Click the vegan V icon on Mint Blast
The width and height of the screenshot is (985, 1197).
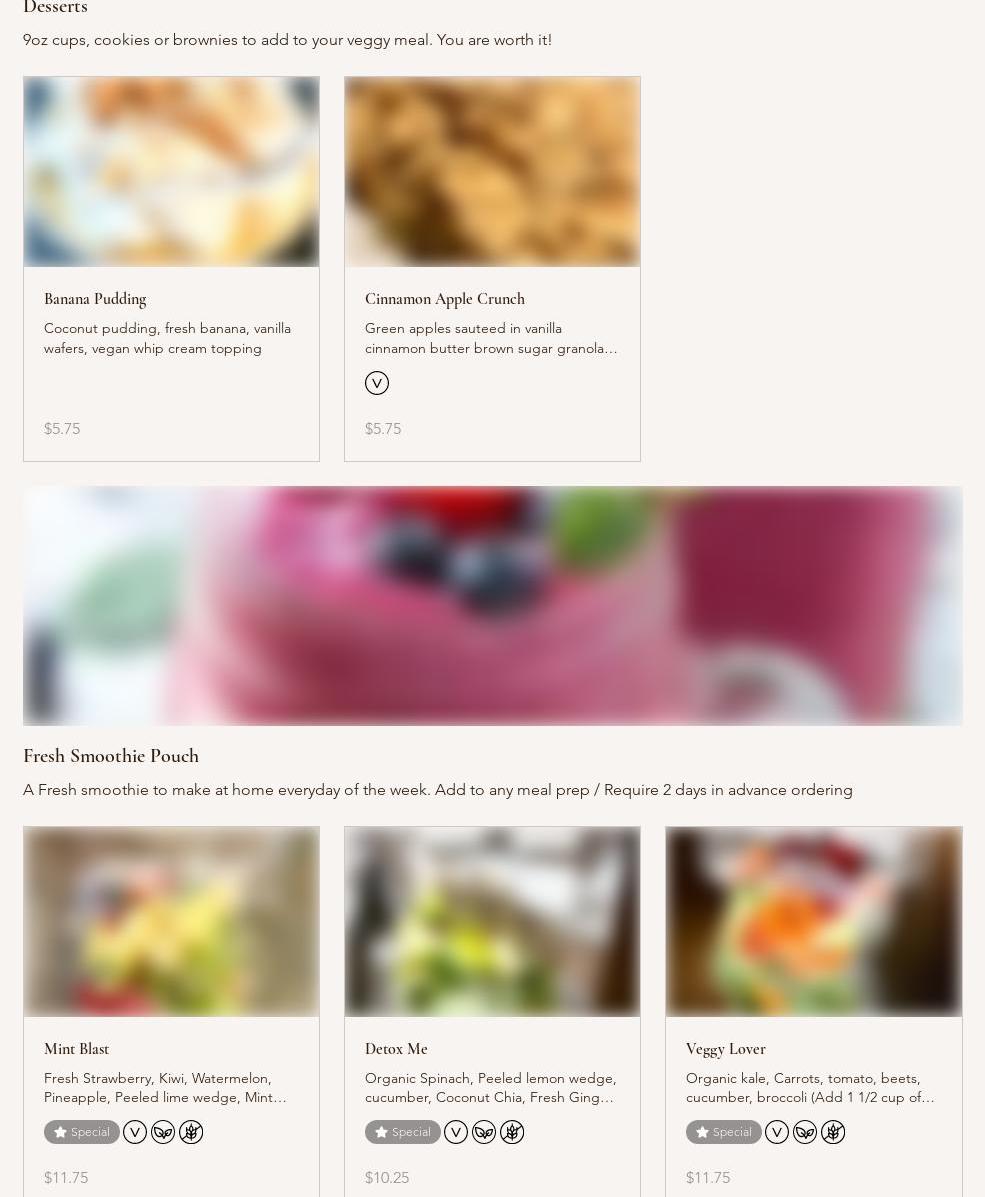click(x=134, y=1132)
